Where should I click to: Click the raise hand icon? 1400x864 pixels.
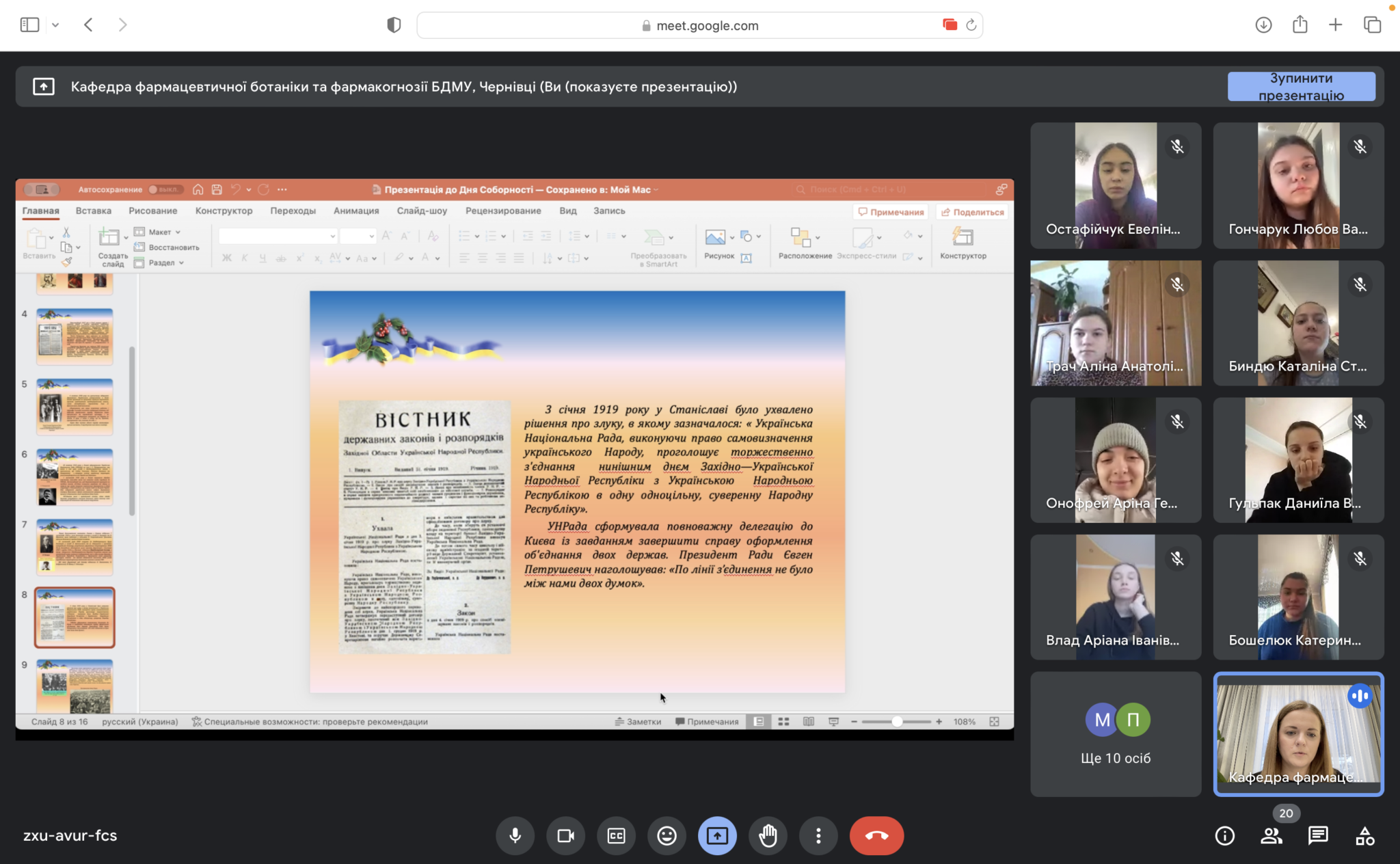pyautogui.click(x=768, y=835)
